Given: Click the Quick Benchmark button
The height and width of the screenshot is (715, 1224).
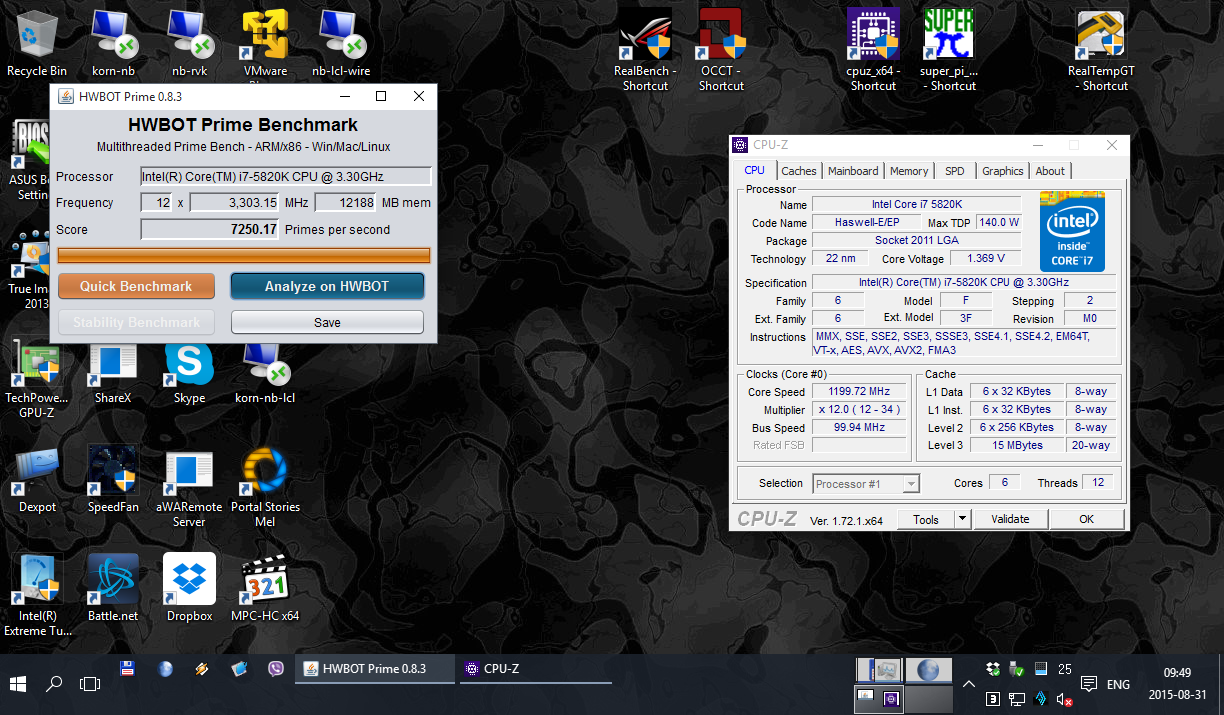Looking at the screenshot, I should point(136,286).
